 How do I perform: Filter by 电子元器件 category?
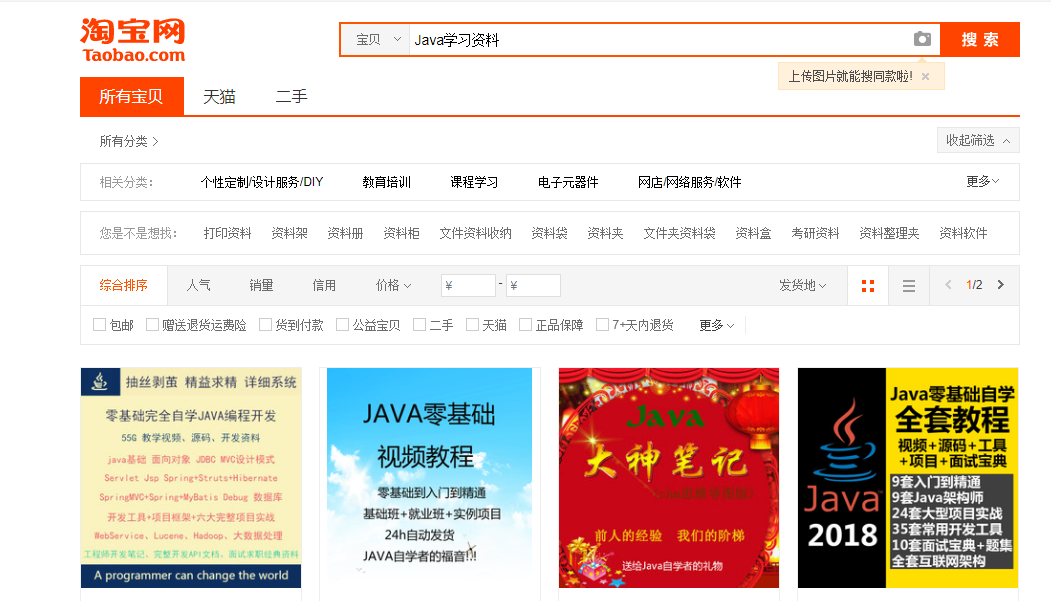[568, 182]
